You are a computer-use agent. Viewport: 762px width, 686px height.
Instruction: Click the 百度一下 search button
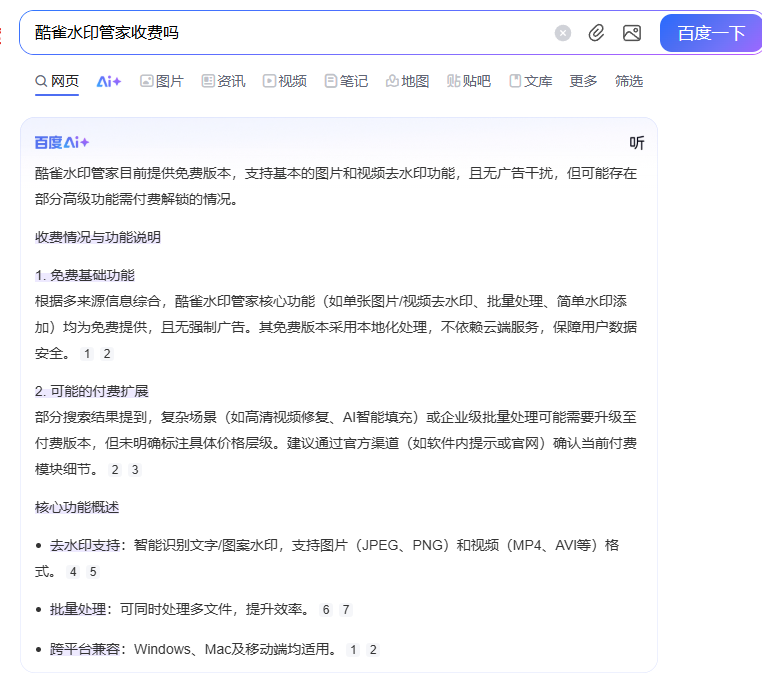[710, 33]
